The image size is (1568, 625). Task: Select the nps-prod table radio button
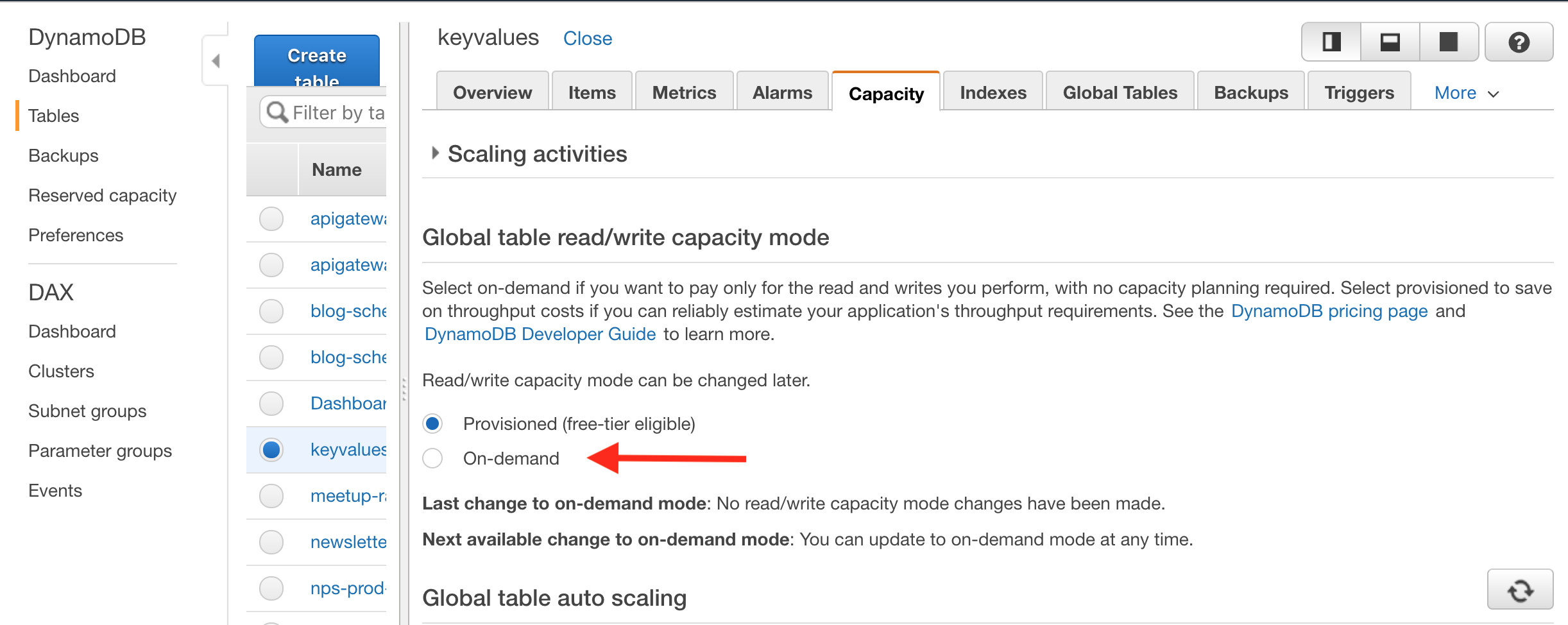(x=271, y=588)
